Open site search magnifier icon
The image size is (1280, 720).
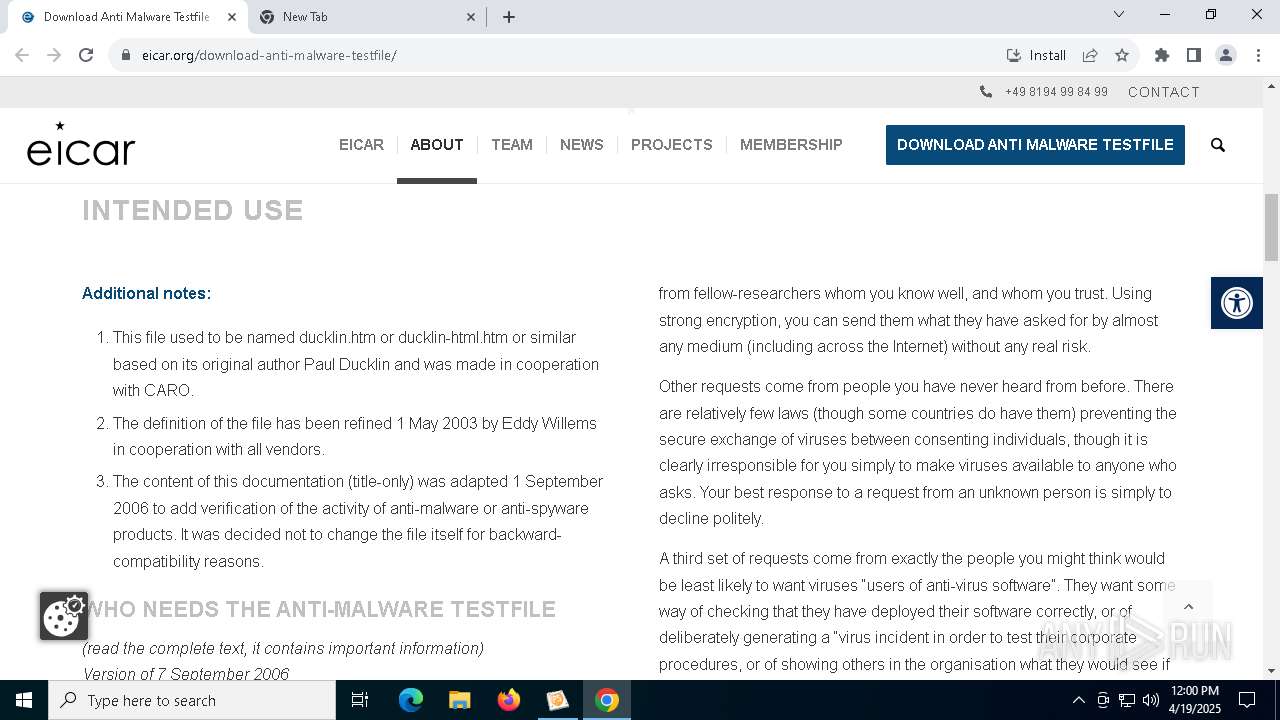pos(1218,145)
